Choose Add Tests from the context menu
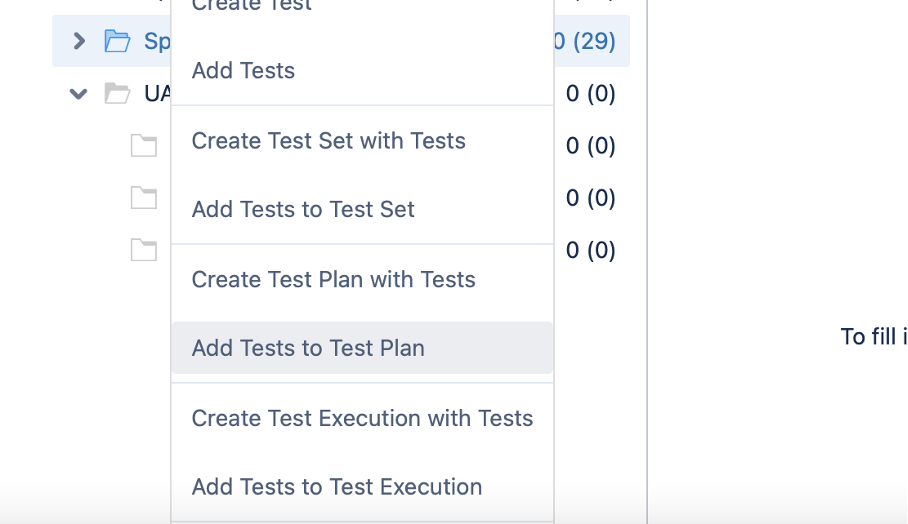This screenshot has height=524, width=908. [243, 71]
